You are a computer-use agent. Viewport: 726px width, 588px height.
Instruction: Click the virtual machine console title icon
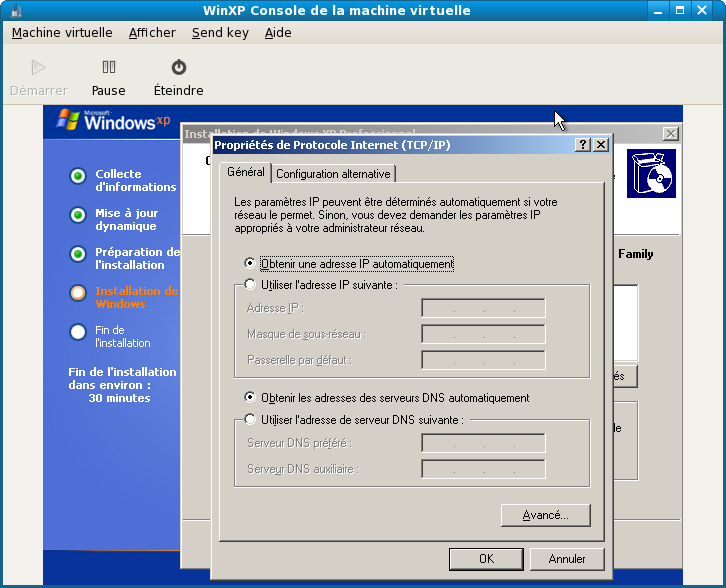pos(16,10)
